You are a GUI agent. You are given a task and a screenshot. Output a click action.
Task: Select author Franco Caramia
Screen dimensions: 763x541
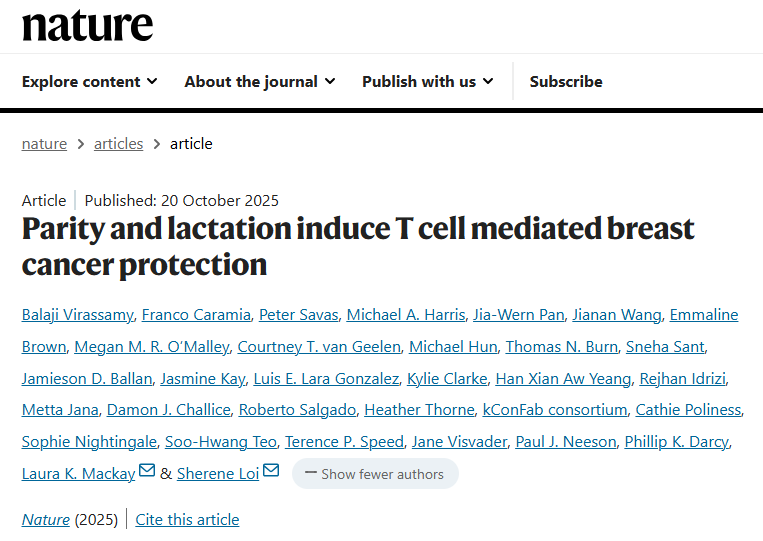click(196, 315)
